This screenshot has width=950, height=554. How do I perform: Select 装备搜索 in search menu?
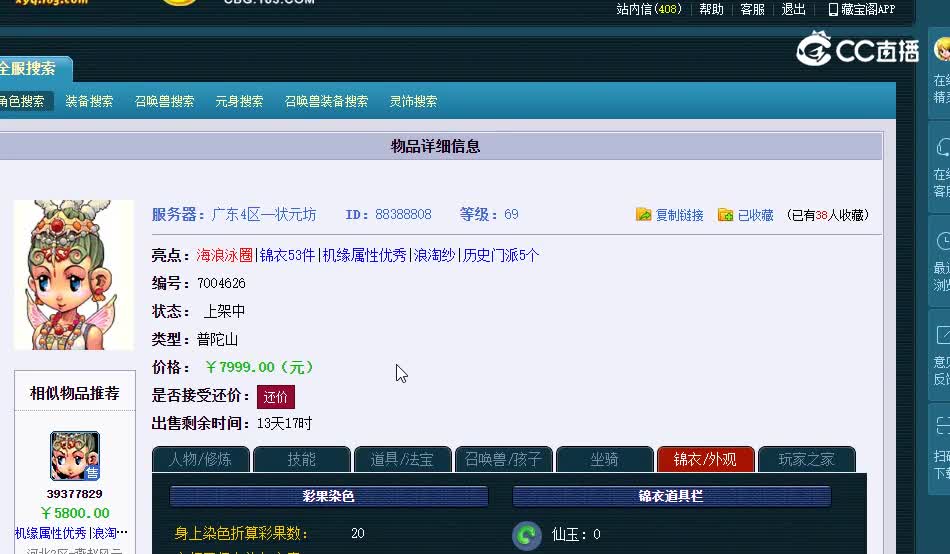pyautogui.click(x=89, y=101)
